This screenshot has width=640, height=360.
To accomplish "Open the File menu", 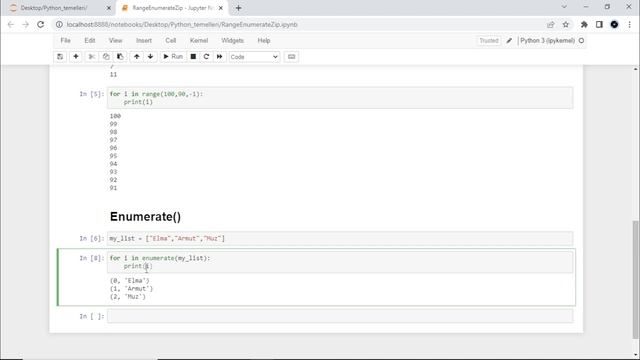I will [65, 40].
